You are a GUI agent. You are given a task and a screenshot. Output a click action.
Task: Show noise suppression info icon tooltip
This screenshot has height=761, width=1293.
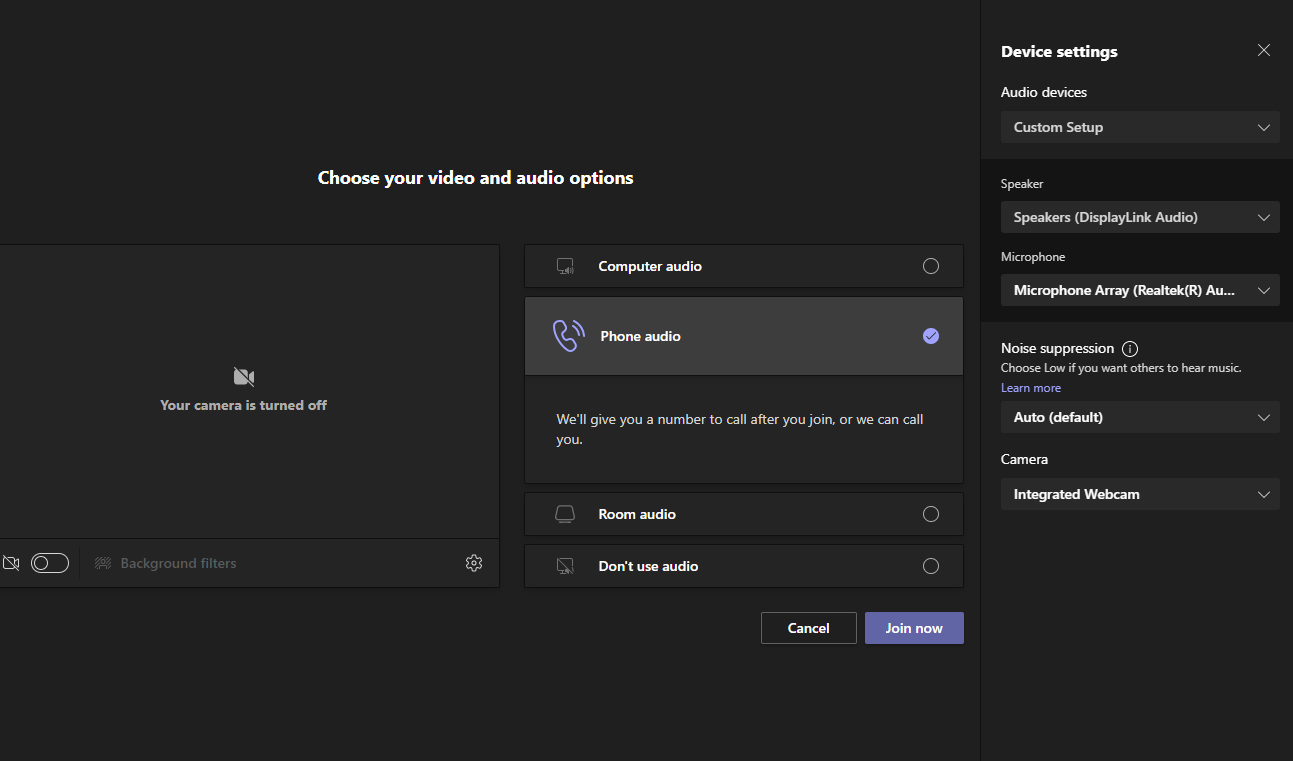point(1130,349)
